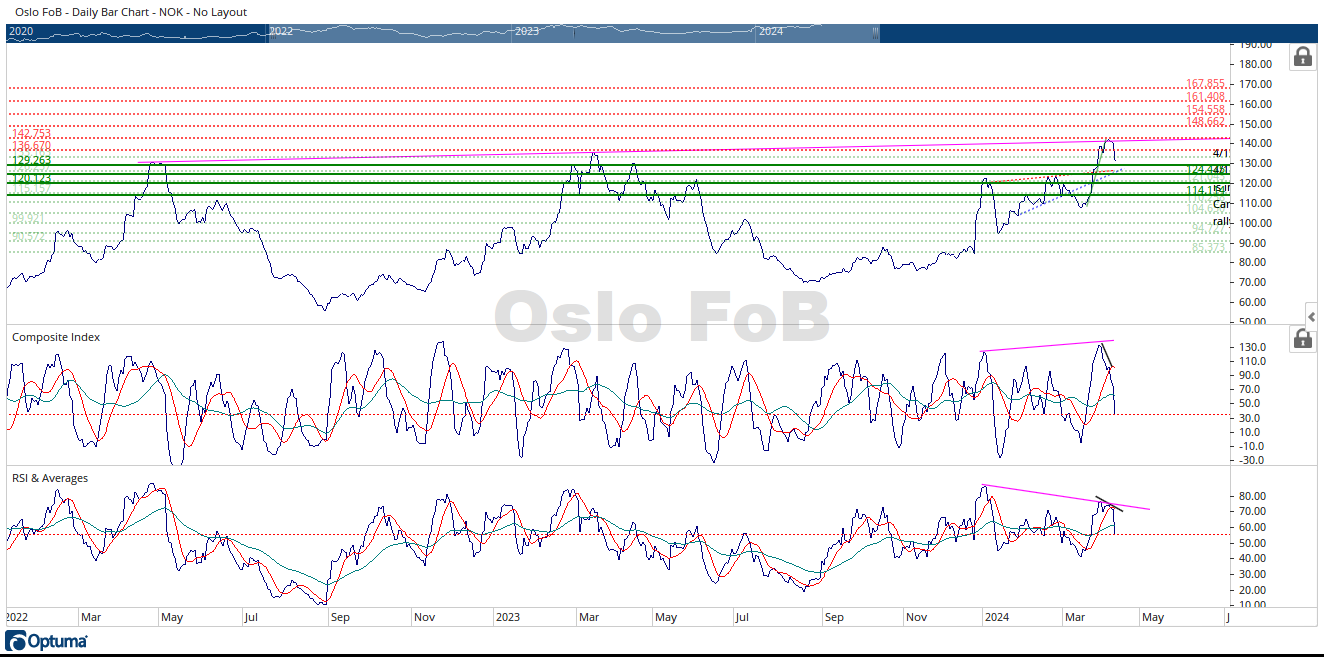
Task: Click the Composite Index pane lock icon
Action: [x=1303, y=338]
